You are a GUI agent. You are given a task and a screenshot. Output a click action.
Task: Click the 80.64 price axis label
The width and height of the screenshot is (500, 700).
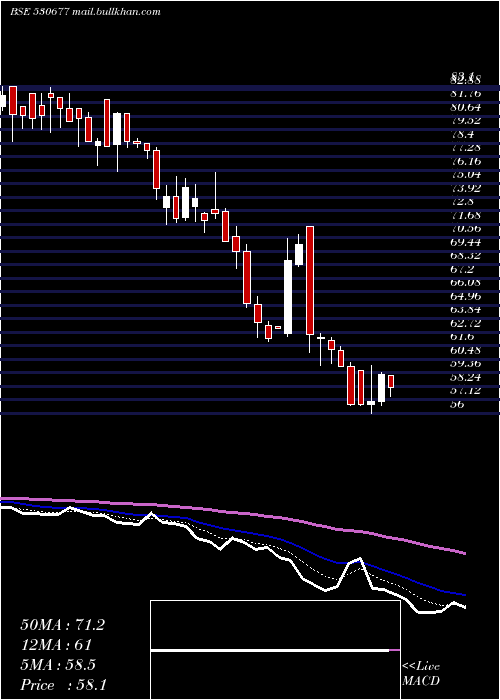466,107
